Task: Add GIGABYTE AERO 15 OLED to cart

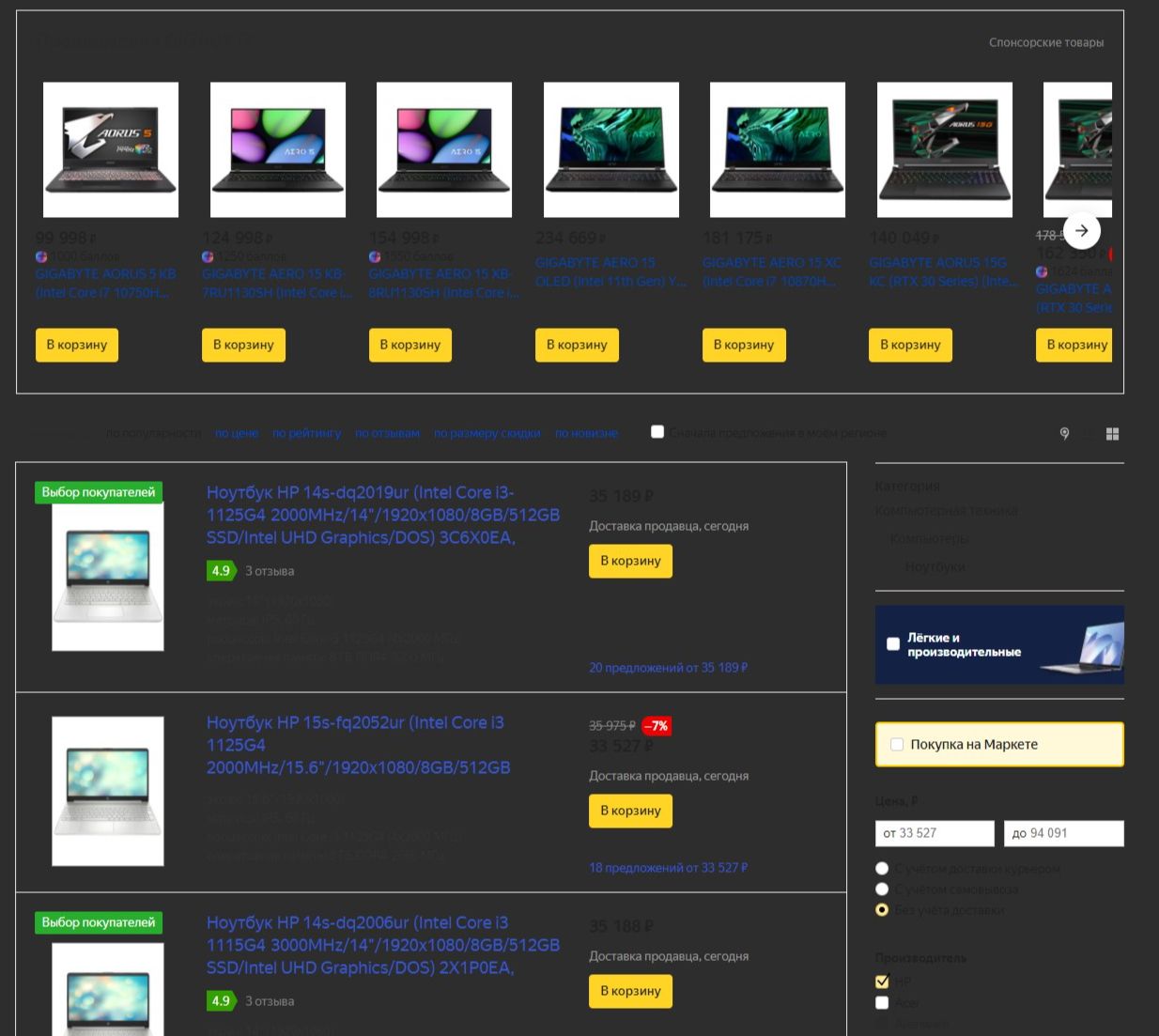Action: tap(577, 345)
